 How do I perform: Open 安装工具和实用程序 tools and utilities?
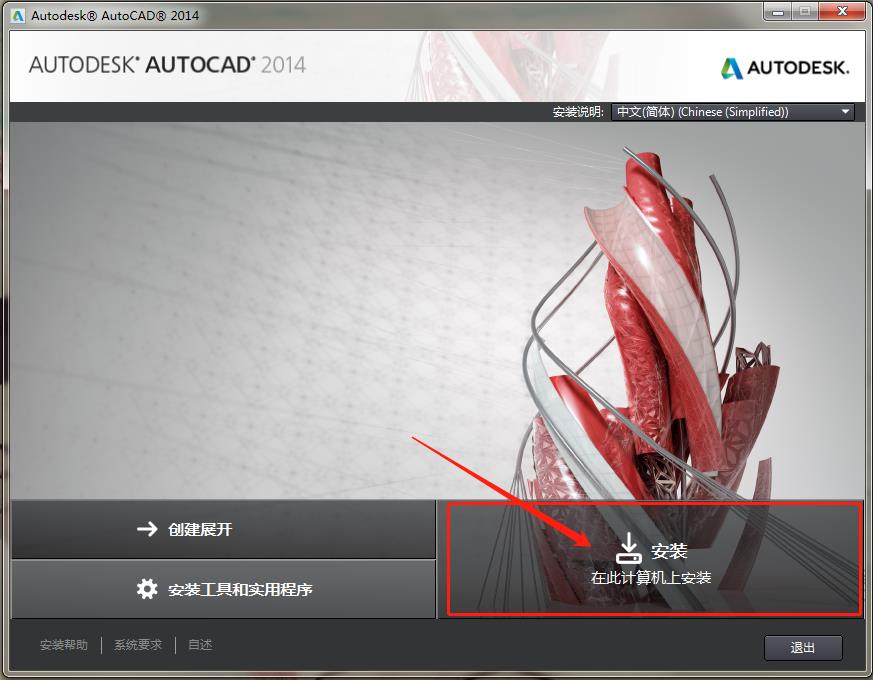[223, 589]
